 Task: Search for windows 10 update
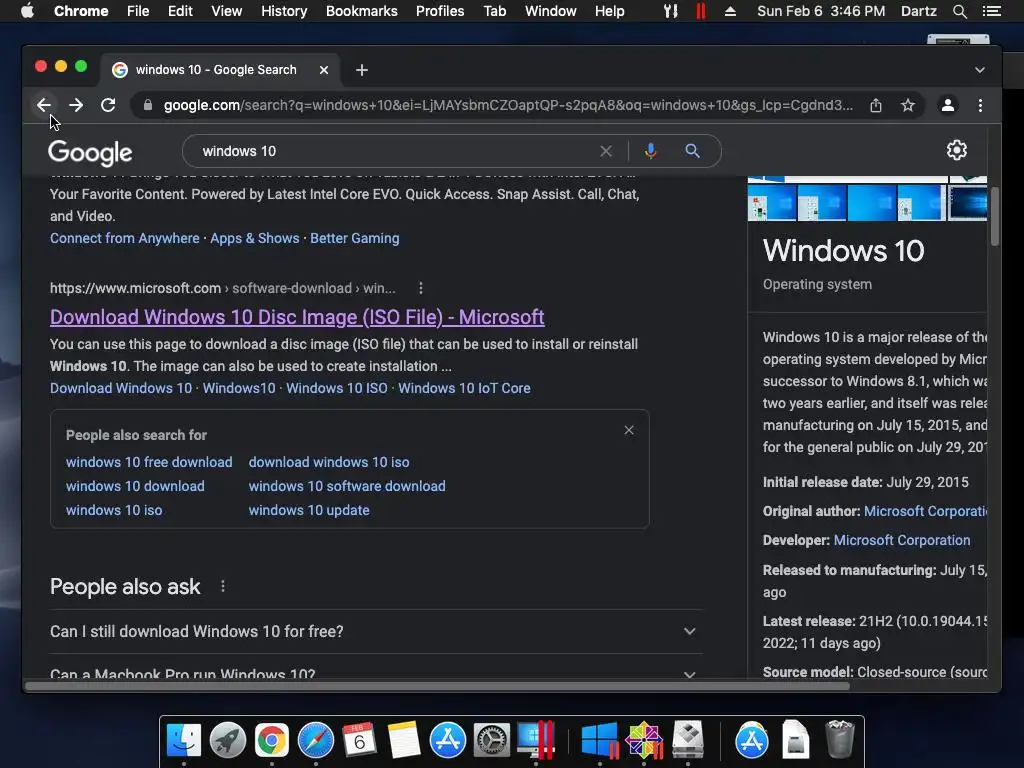coord(309,511)
